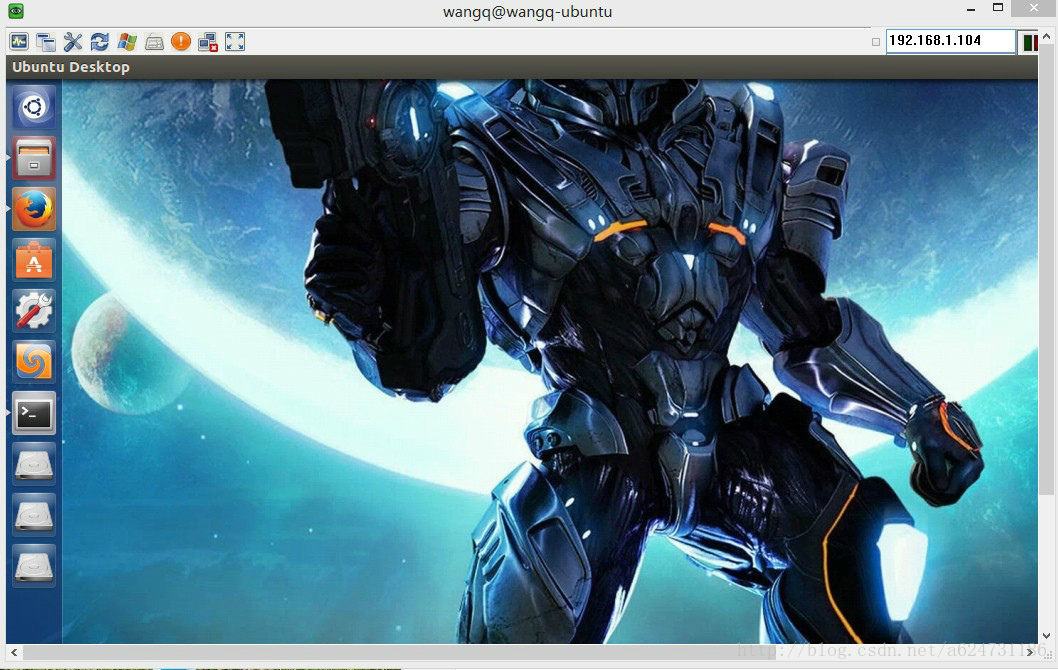Open Ubuntu Software Center shopping bag

pyautogui.click(x=34, y=260)
